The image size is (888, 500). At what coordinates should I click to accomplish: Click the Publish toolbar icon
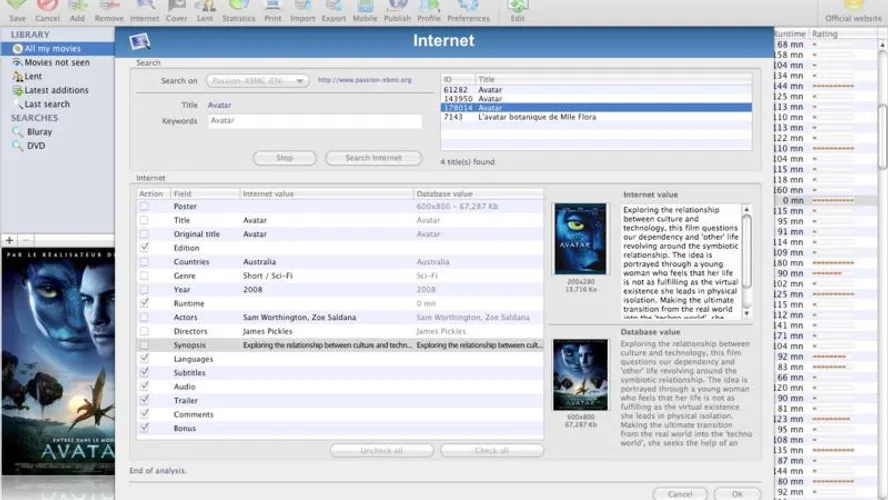pyautogui.click(x=397, y=10)
